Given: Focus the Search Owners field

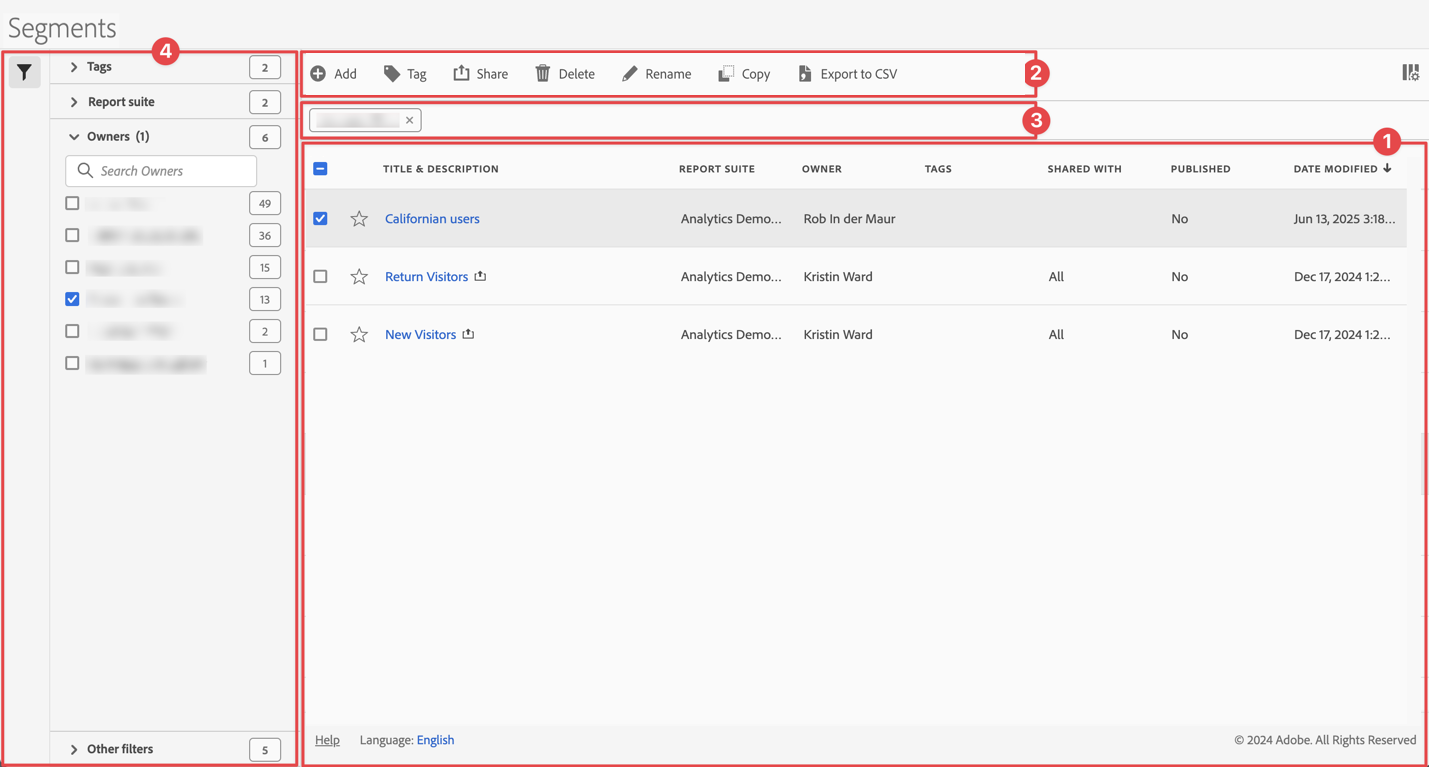Looking at the screenshot, I should [x=161, y=171].
